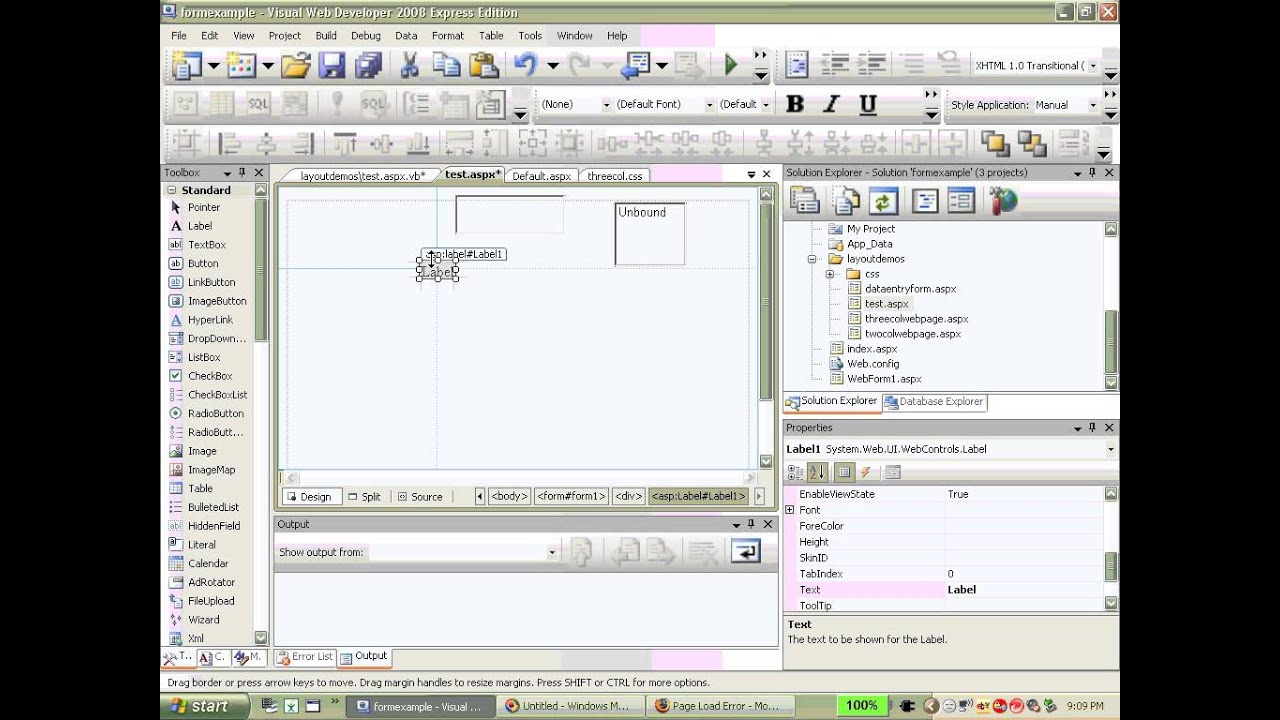Open the Error List tab
The image size is (1280, 720).
pyautogui.click(x=305, y=657)
